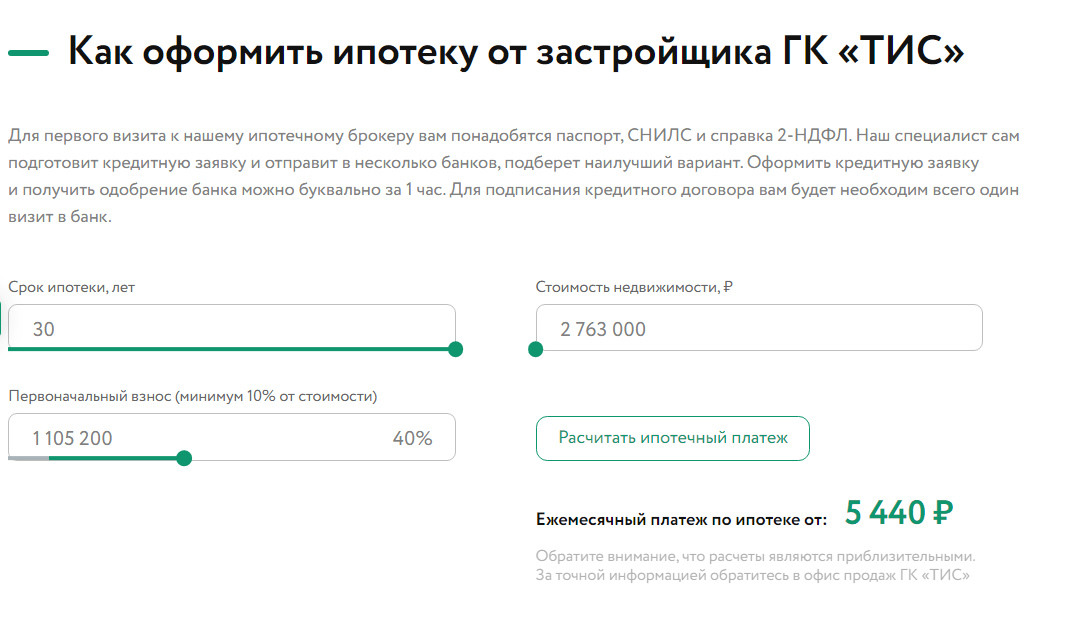Click the down payment slider handle
The height and width of the screenshot is (621, 1069).
[x=184, y=458]
